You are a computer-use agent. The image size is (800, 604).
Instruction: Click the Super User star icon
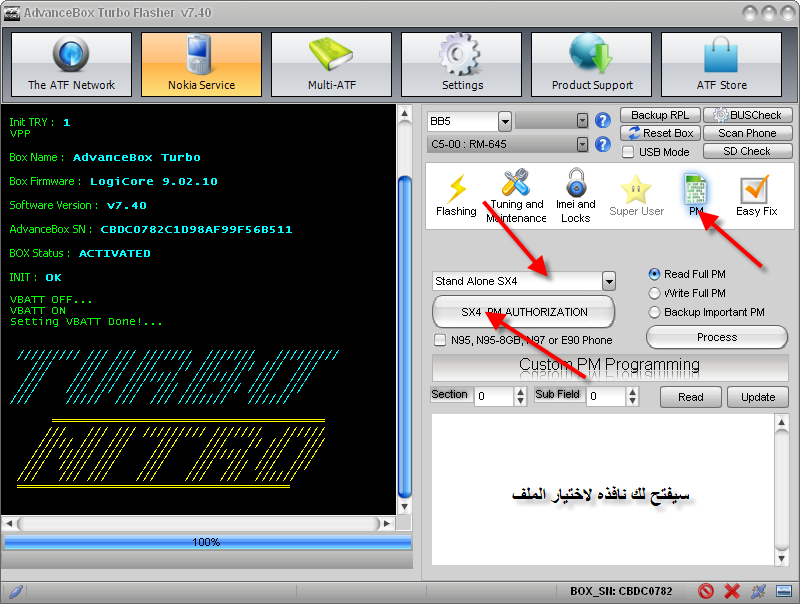[x=636, y=196]
